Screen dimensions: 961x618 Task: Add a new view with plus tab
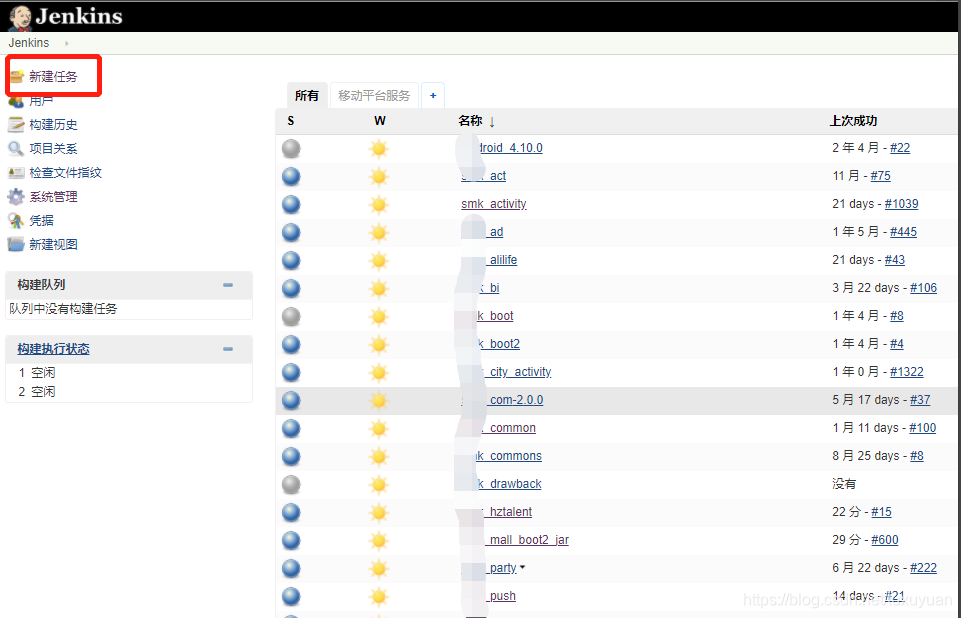click(x=433, y=96)
